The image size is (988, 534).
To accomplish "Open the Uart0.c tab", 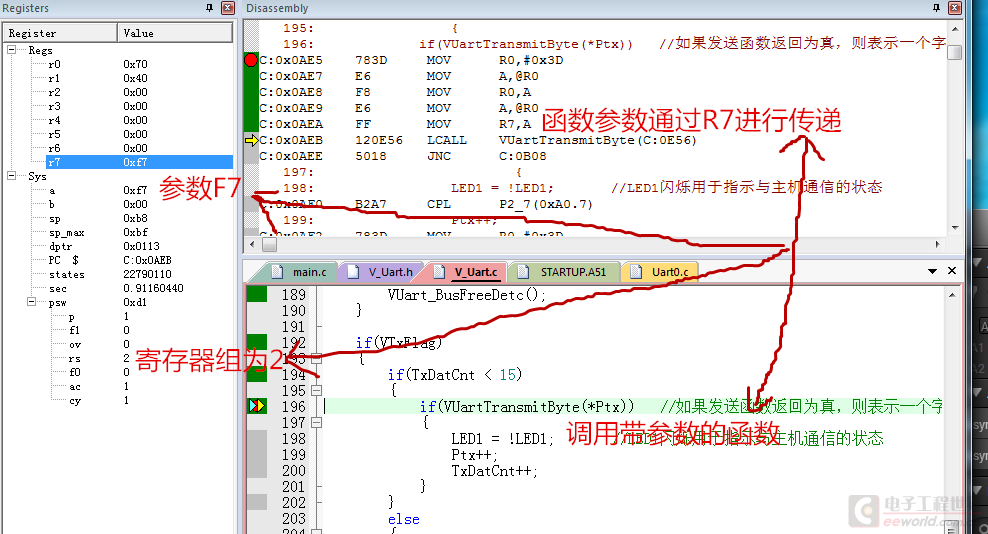I will pos(660,272).
